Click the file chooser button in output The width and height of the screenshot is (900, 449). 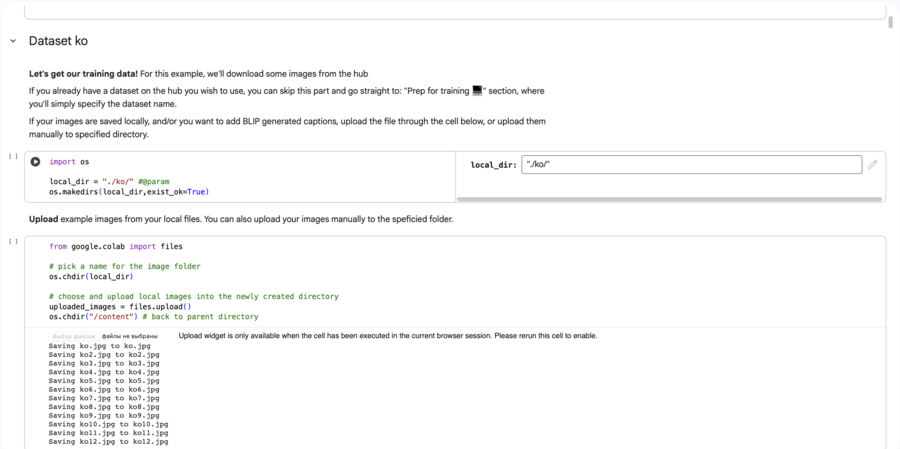pos(73,336)
